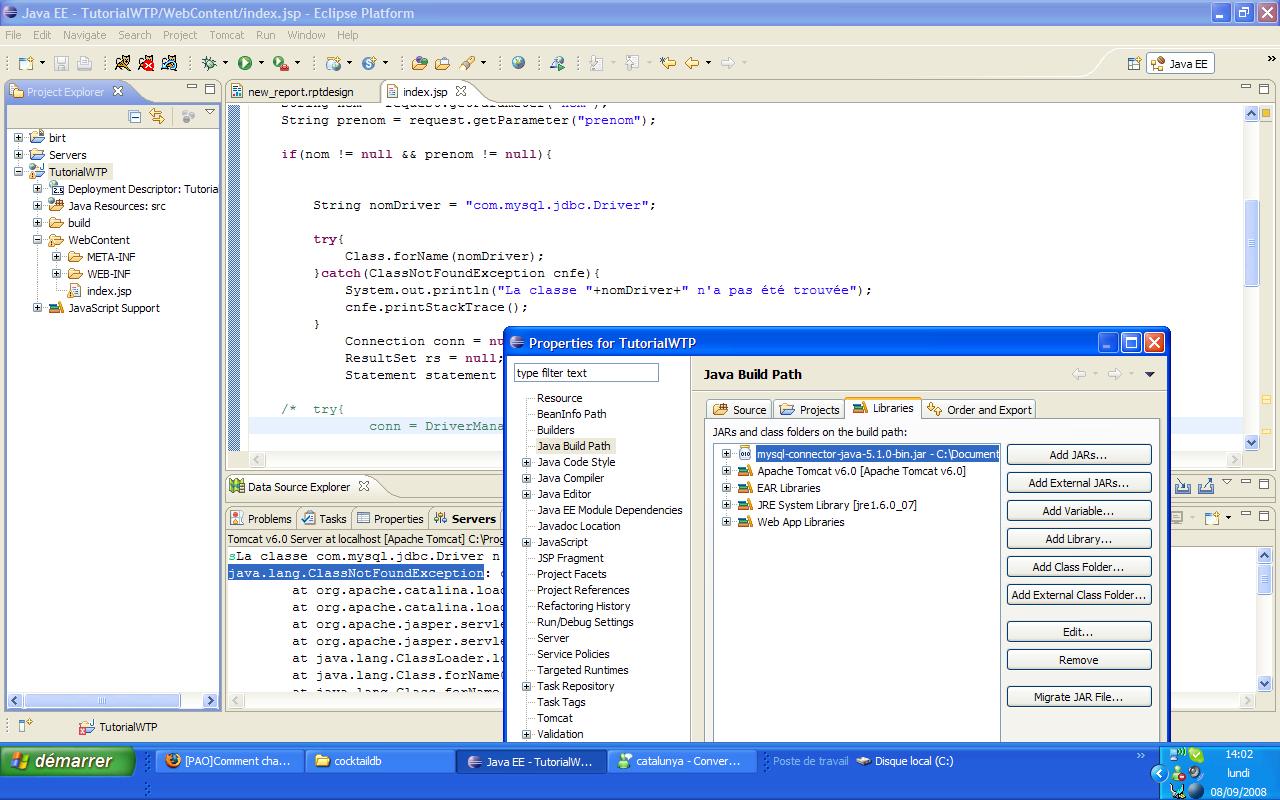Click the open folder toolbar icon
Viewport: 1280px width, 800px height.
(x=420, y=63)
